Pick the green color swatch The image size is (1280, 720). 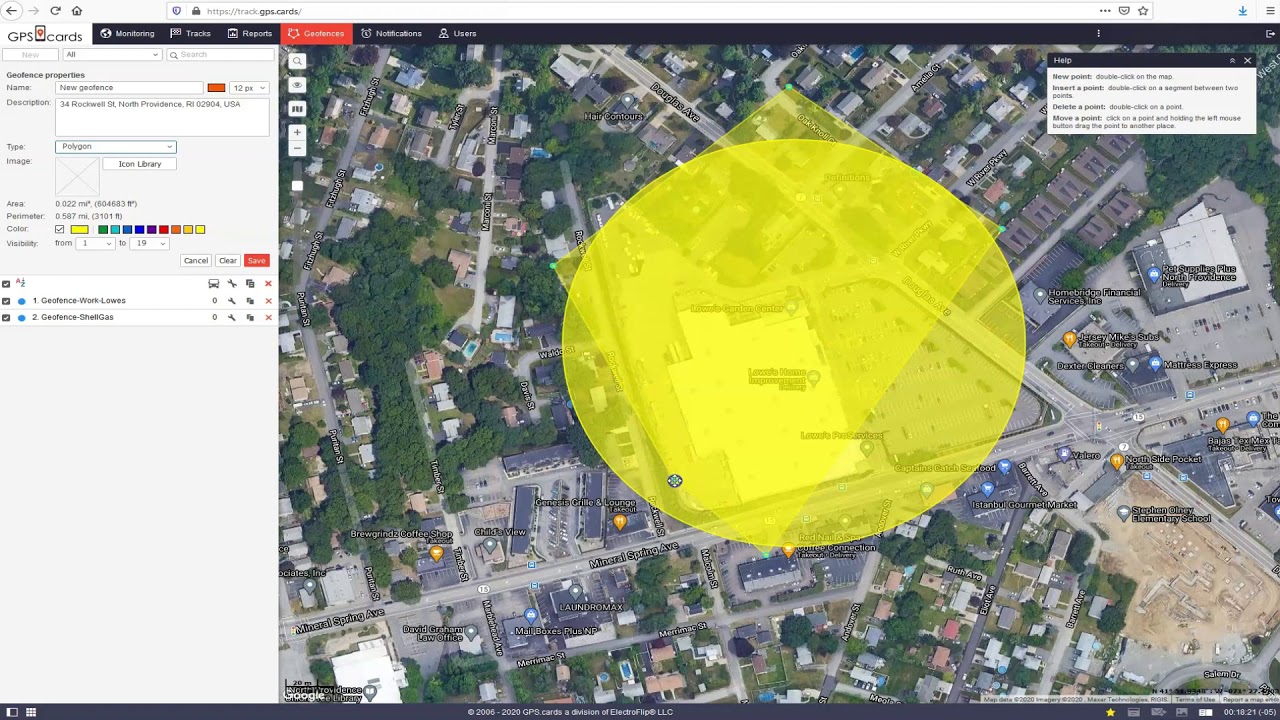[103, 230]
